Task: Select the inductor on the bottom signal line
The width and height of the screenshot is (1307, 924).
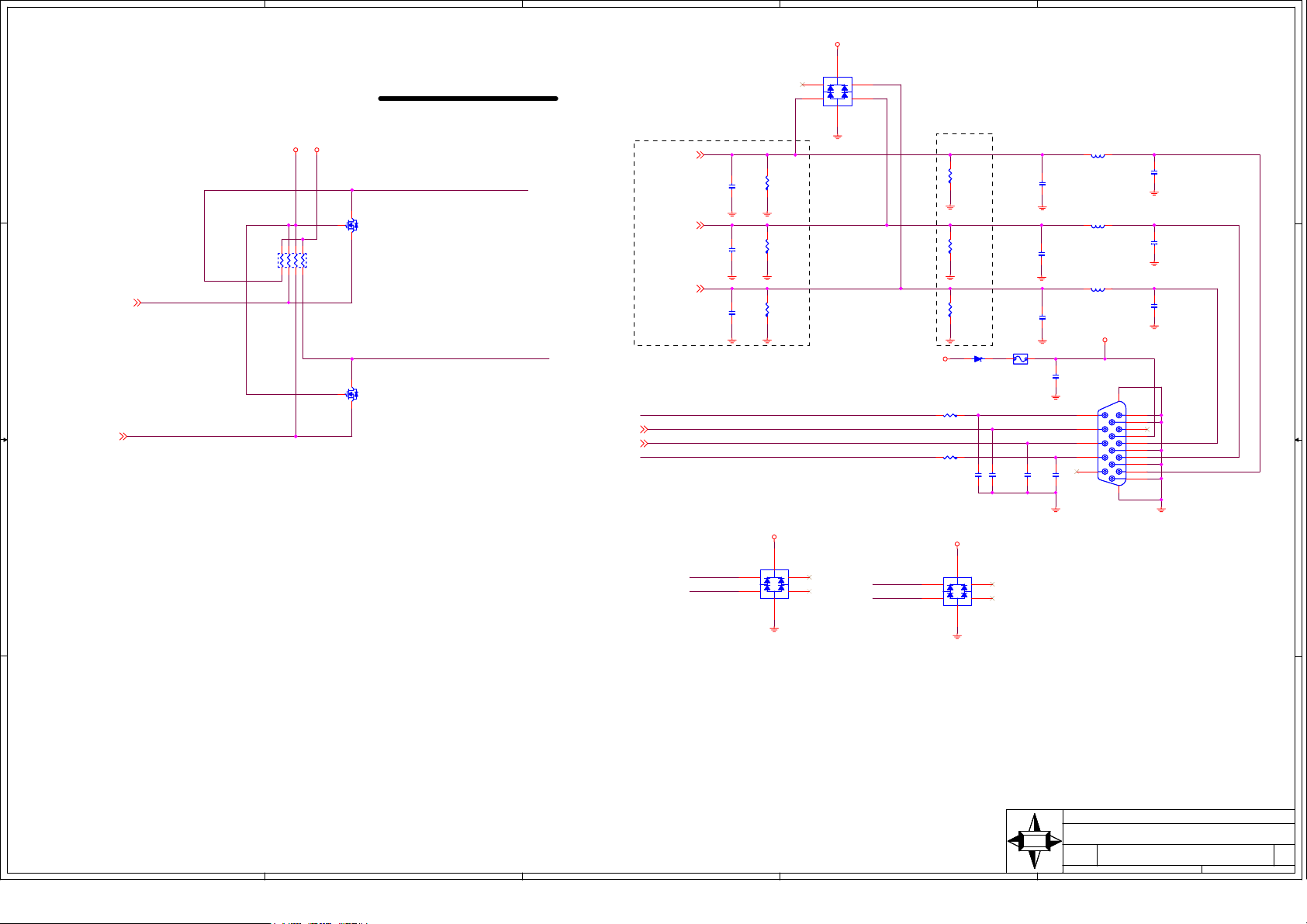Action: [1098, 289]
